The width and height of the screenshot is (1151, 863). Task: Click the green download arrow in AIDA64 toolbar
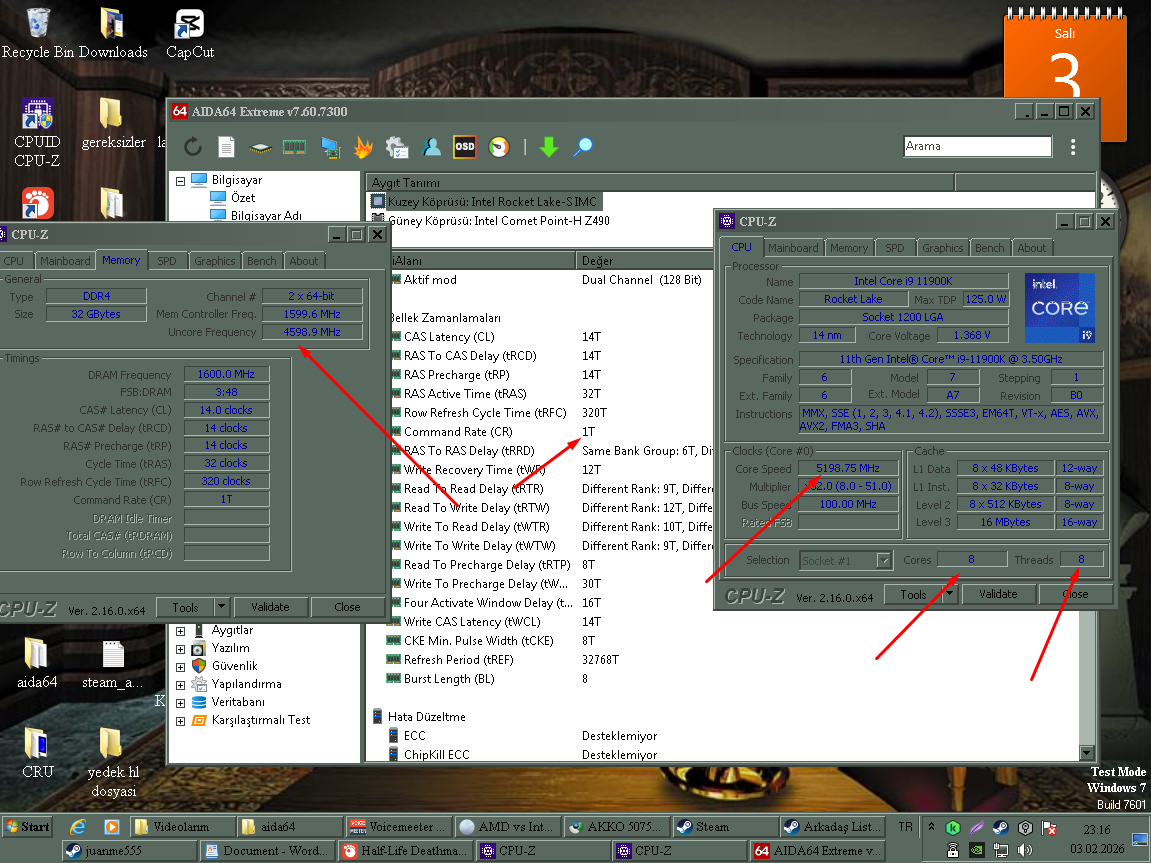point(548,147)
